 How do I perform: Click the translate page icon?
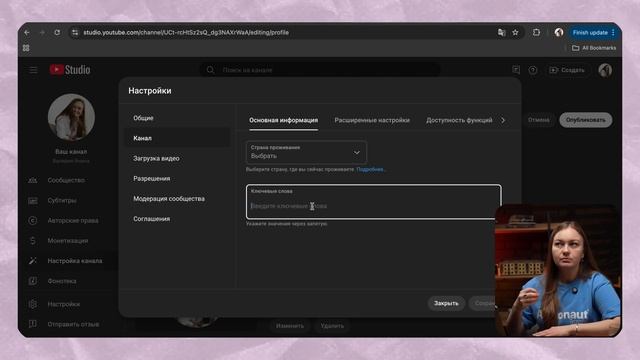pos(501,32)
